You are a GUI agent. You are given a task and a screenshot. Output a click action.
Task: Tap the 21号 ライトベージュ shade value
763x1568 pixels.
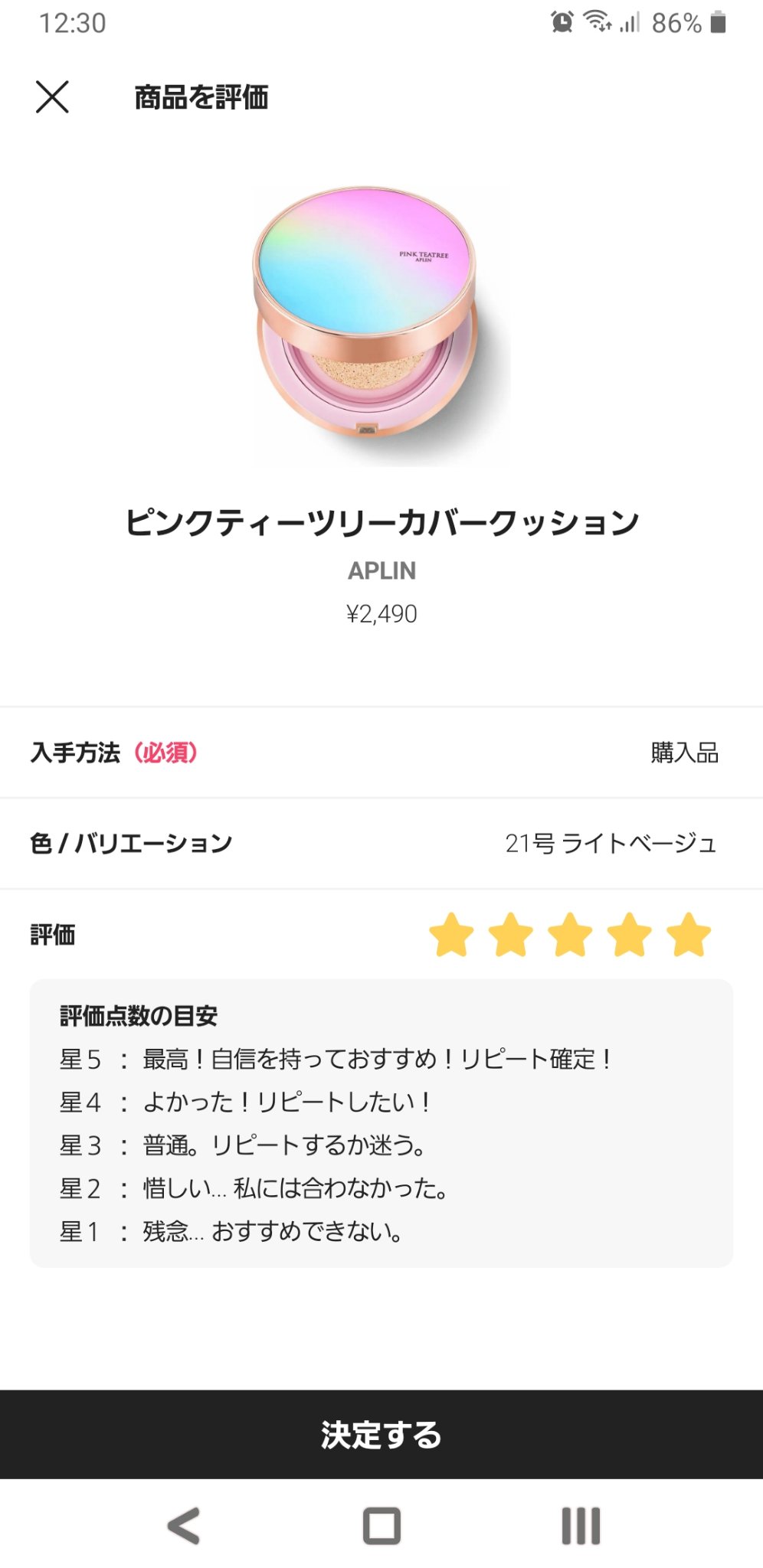point(611,843)
